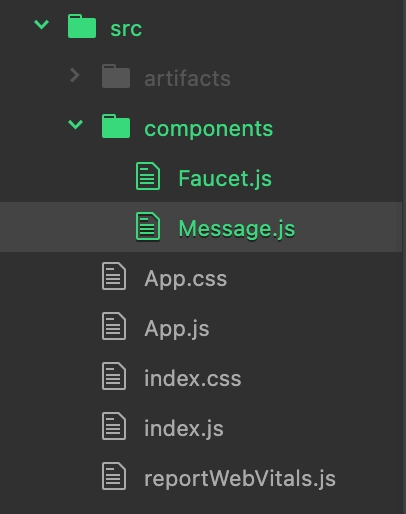The width and height of the screenshot is (406, 514).
Task: Open the App.js file
Action: coord(177,329)
